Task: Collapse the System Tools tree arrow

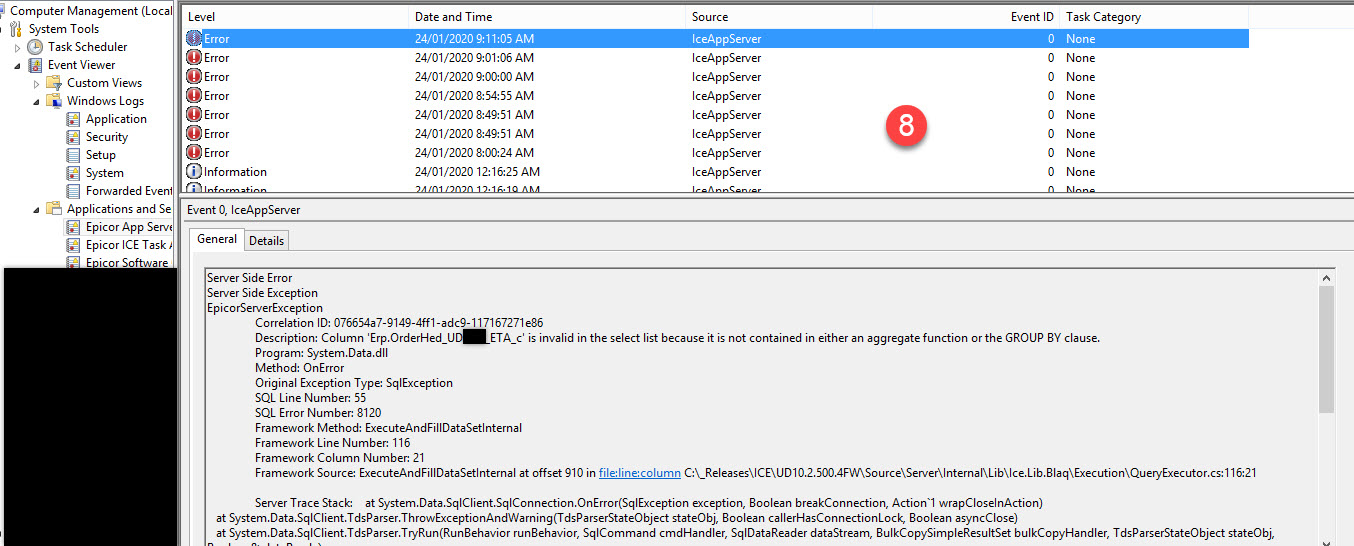Action: (3, 29)
